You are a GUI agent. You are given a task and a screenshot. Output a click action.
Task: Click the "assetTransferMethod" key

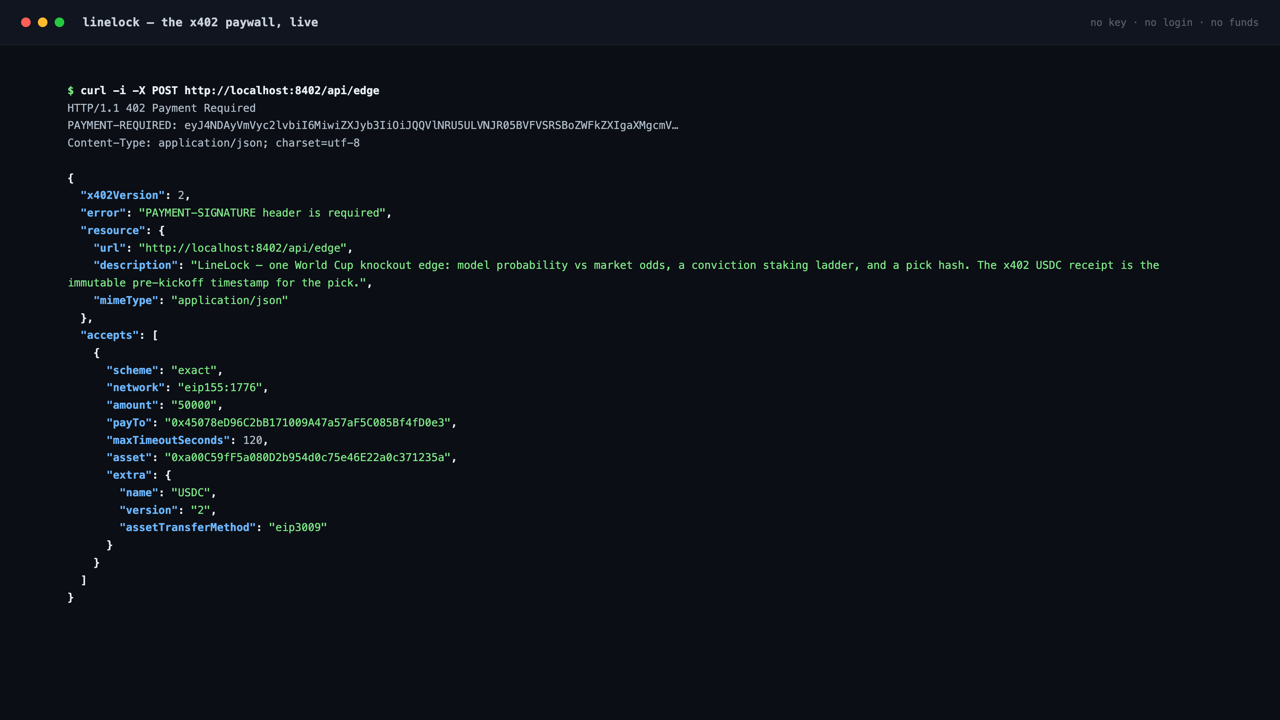(187, 528)
